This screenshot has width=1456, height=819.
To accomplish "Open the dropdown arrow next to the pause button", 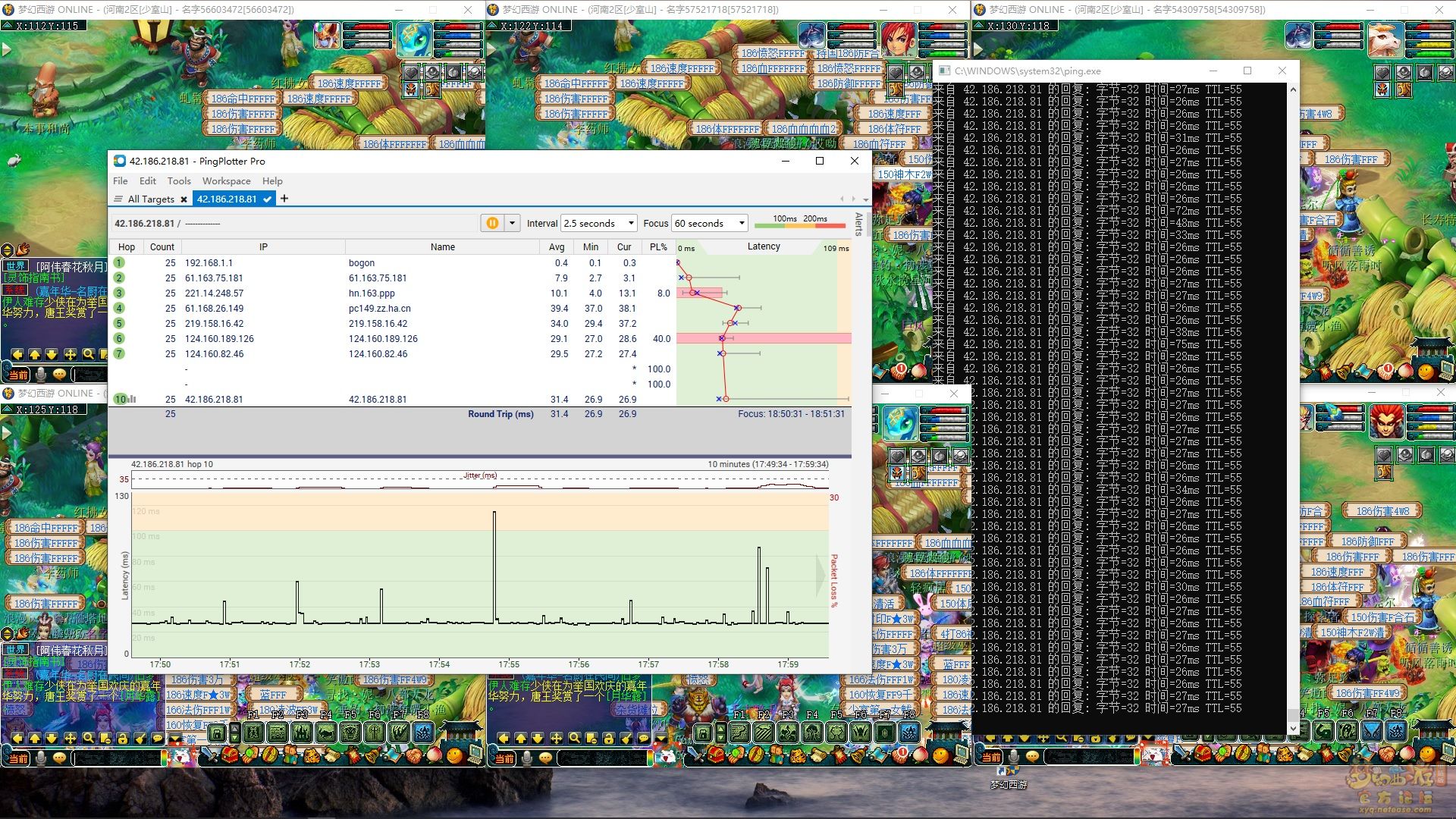I will [512, 223].
